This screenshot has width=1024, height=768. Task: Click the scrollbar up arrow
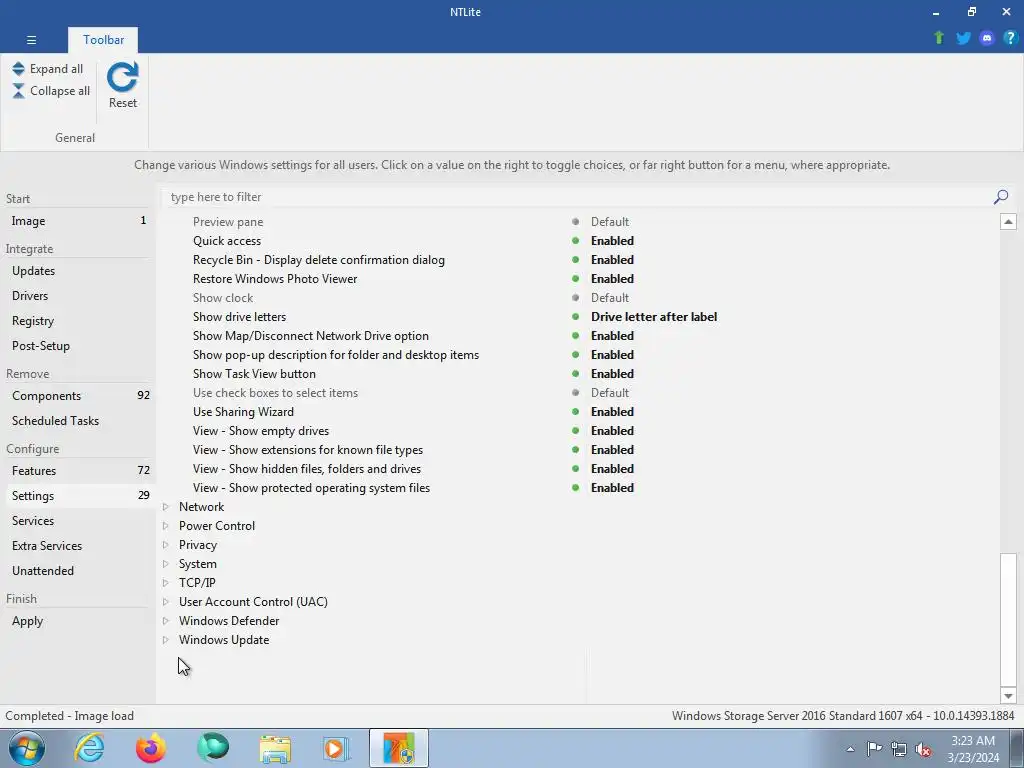coord(1008,221)
